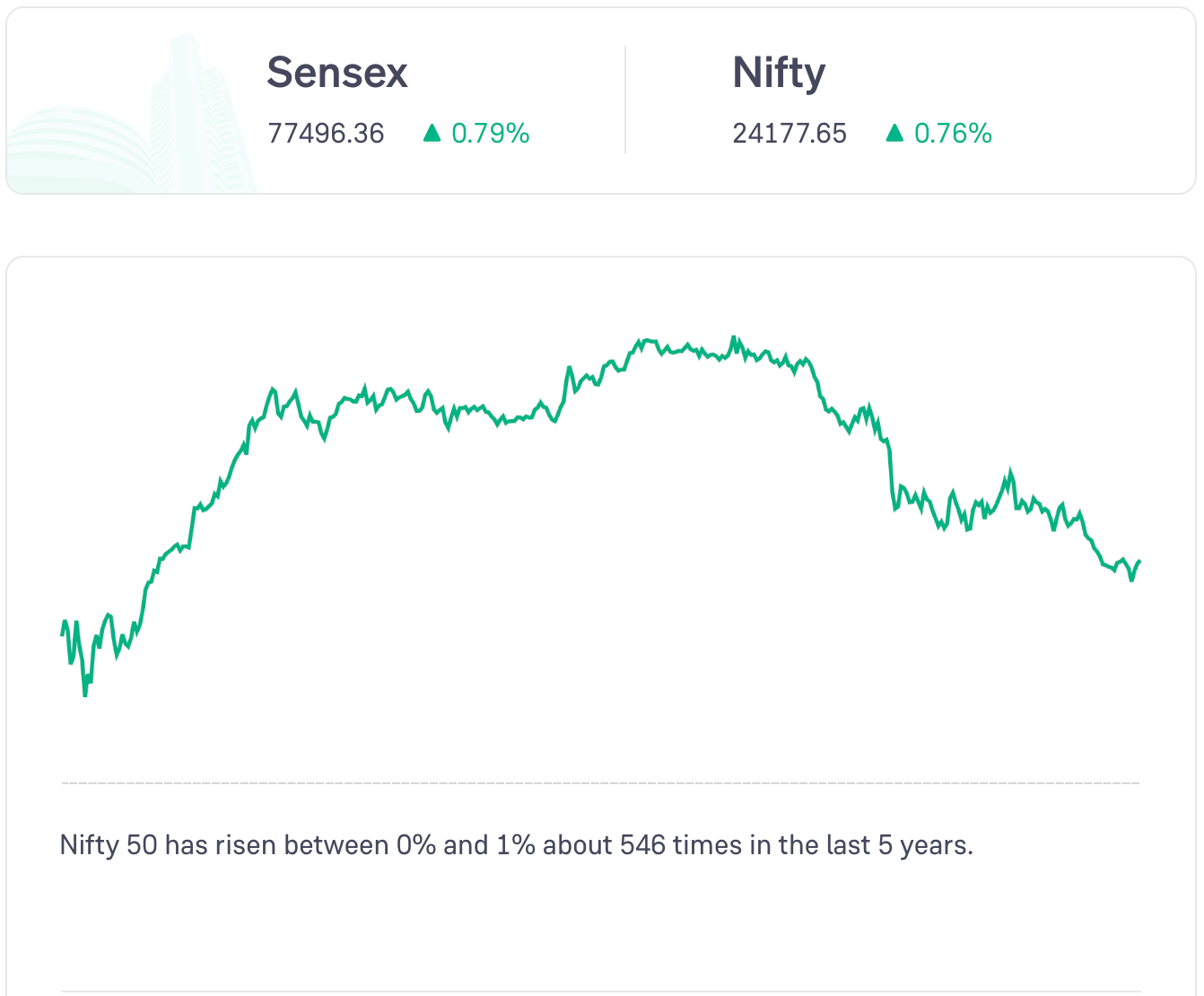
Task: Click the vertical divider between Sensex and Nifty
Action: coord(625,100)
